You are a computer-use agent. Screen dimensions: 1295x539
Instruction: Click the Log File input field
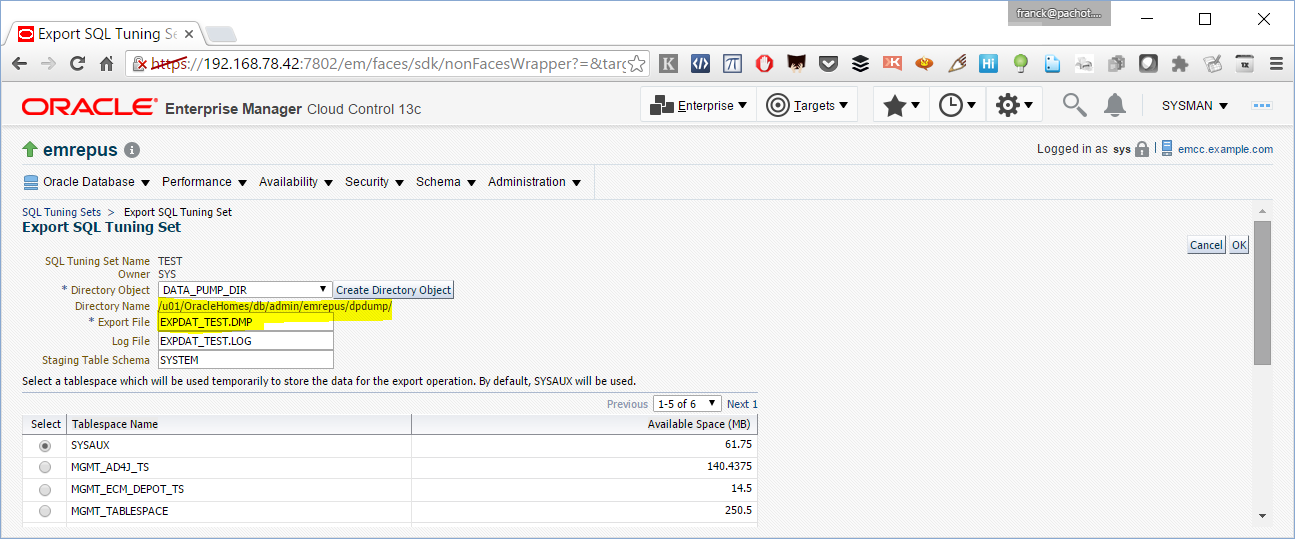[x=245, y=341]
